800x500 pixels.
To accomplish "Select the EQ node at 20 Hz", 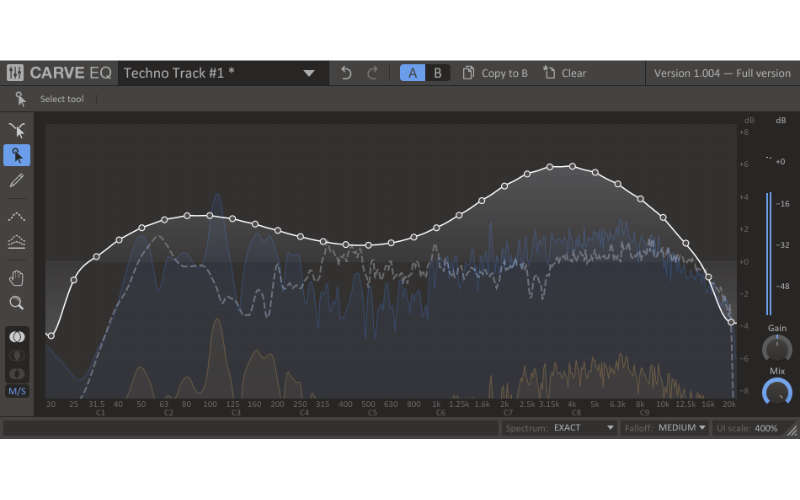I will coord(51,336).
